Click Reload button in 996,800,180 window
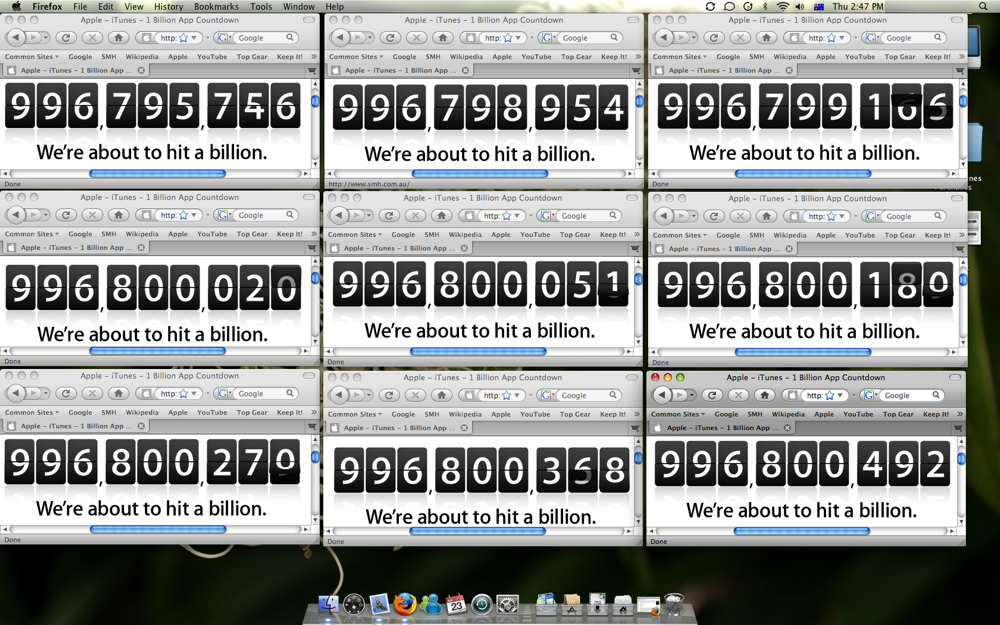 [714, 216]
